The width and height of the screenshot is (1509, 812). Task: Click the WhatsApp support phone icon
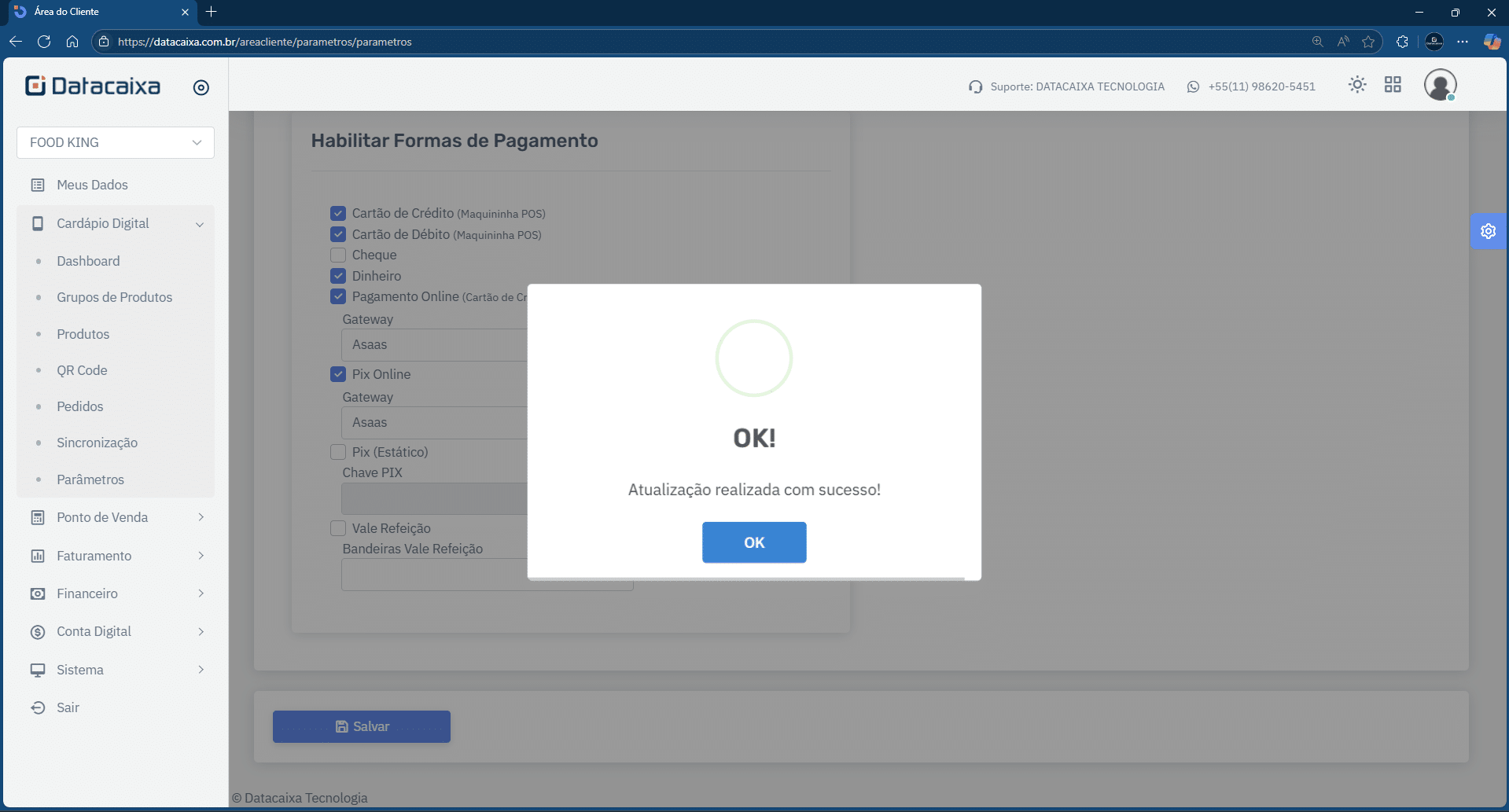click(1193, 86)
